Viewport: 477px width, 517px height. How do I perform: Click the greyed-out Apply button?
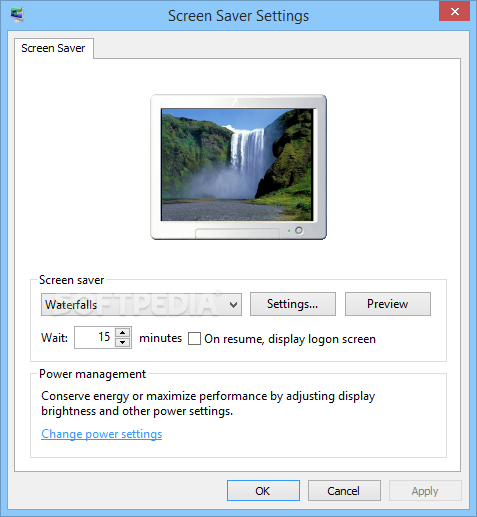click(425, 491)
